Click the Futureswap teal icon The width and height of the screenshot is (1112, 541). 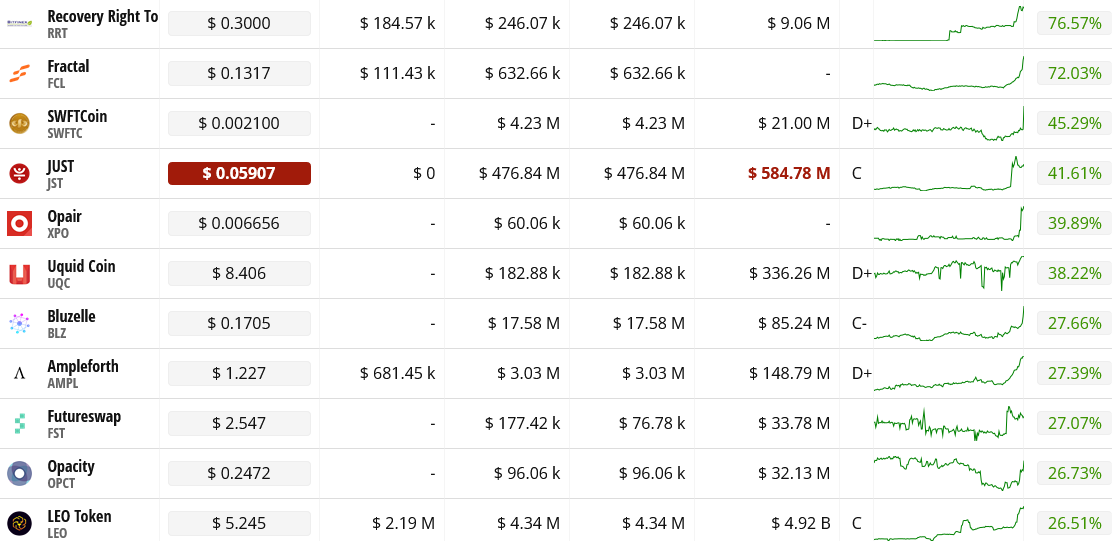pyautogui.click(x=19, y=424)
